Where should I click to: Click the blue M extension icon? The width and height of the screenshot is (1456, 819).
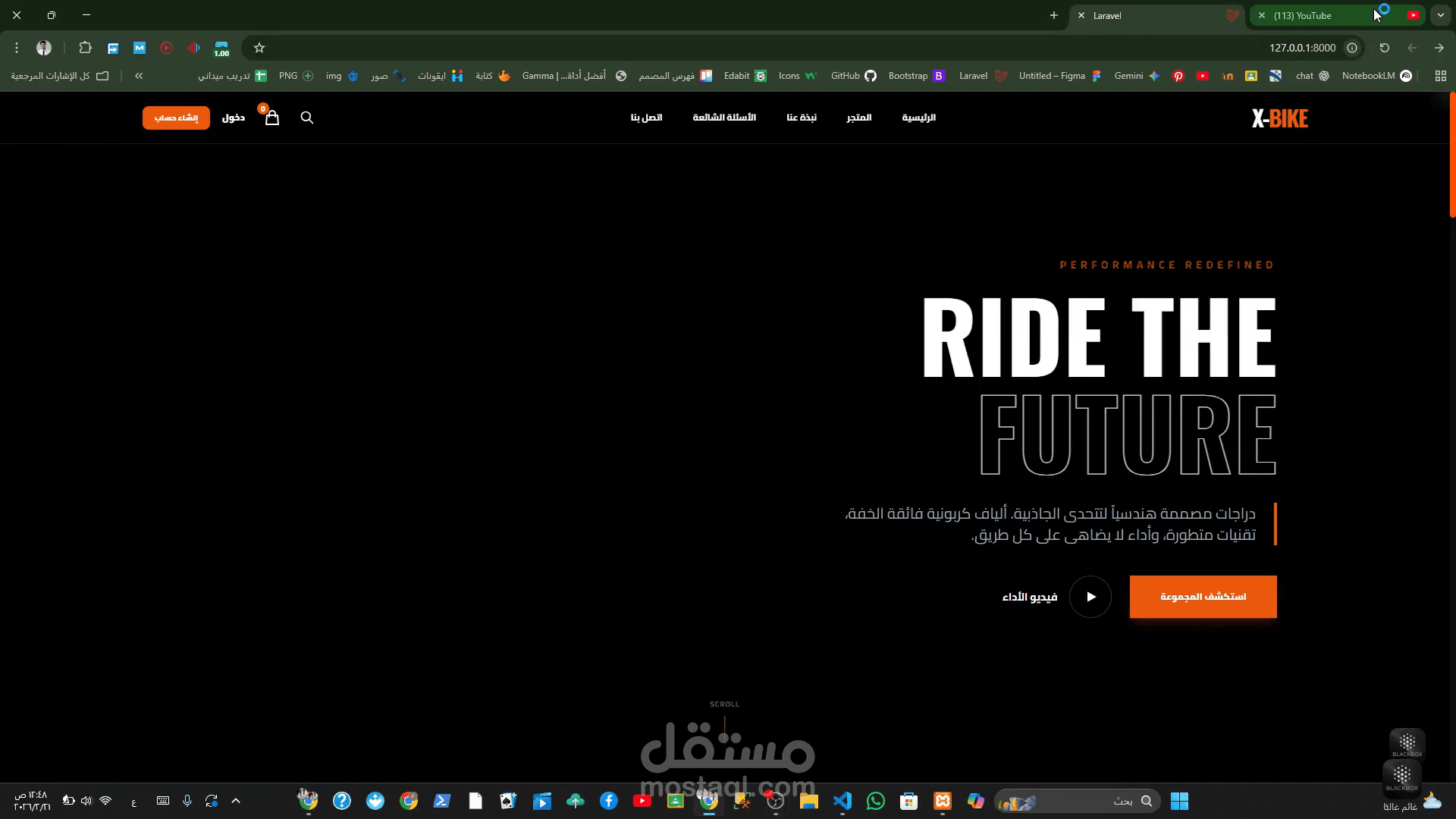click(140, 48)
